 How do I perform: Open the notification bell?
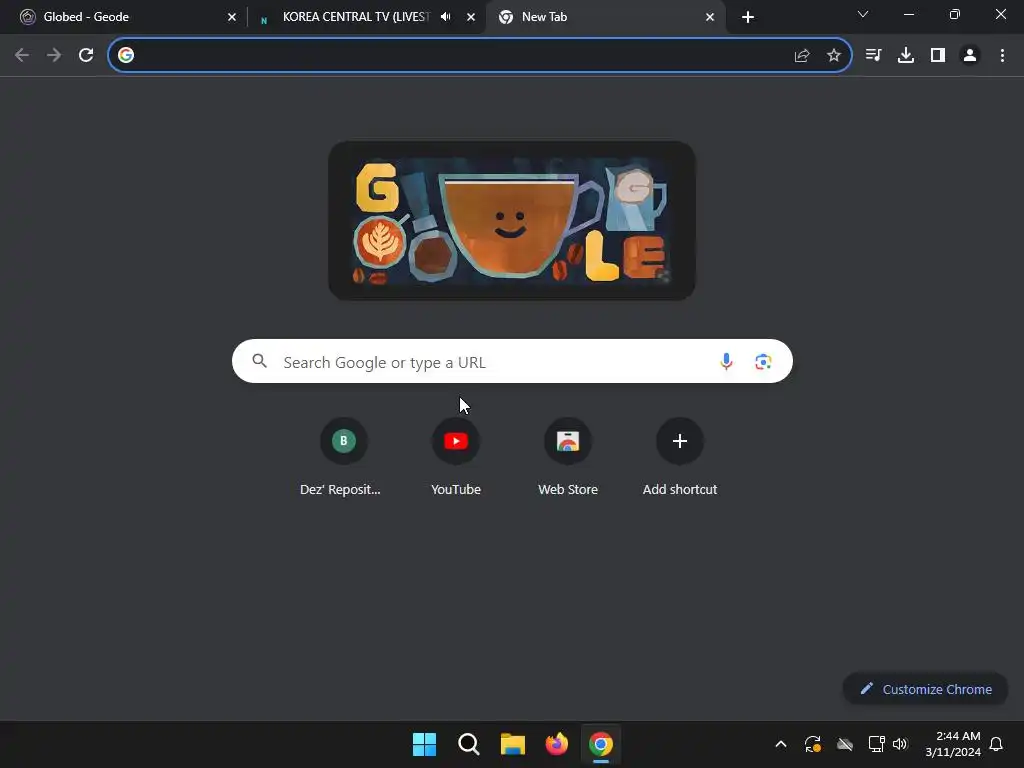[996, 744]
